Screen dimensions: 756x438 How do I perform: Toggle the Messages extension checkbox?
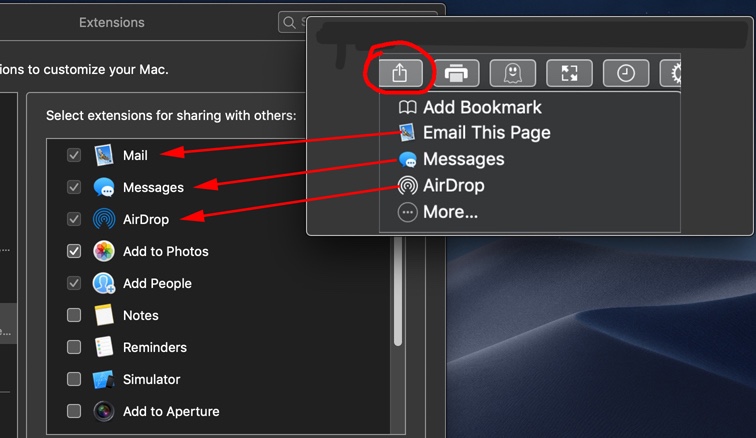[74, 187]
